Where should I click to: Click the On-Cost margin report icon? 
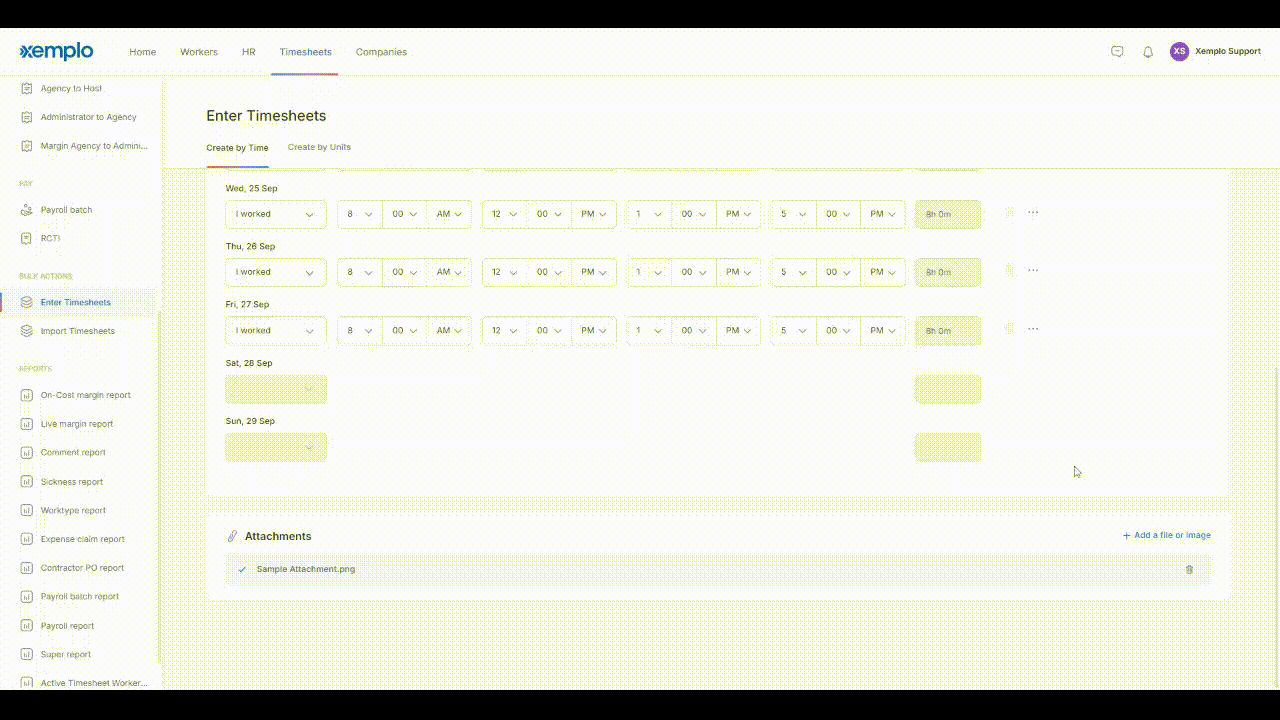[27, 395]
